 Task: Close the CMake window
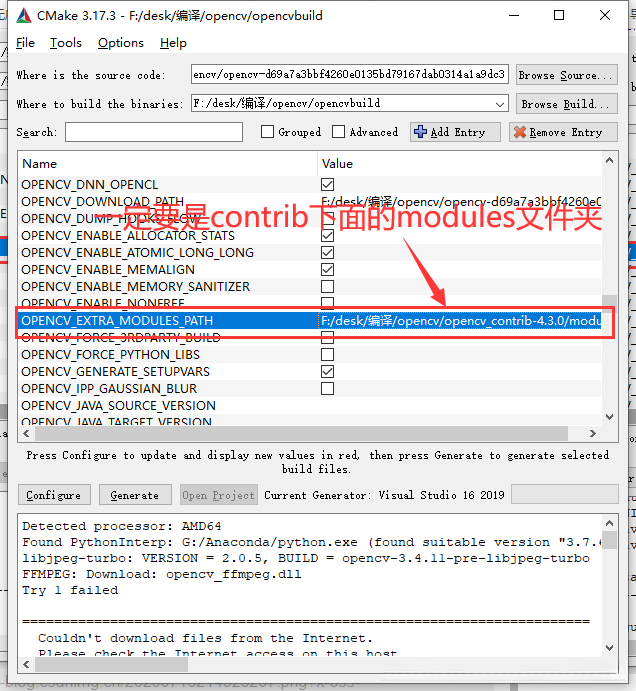click(x=605, y=15)
